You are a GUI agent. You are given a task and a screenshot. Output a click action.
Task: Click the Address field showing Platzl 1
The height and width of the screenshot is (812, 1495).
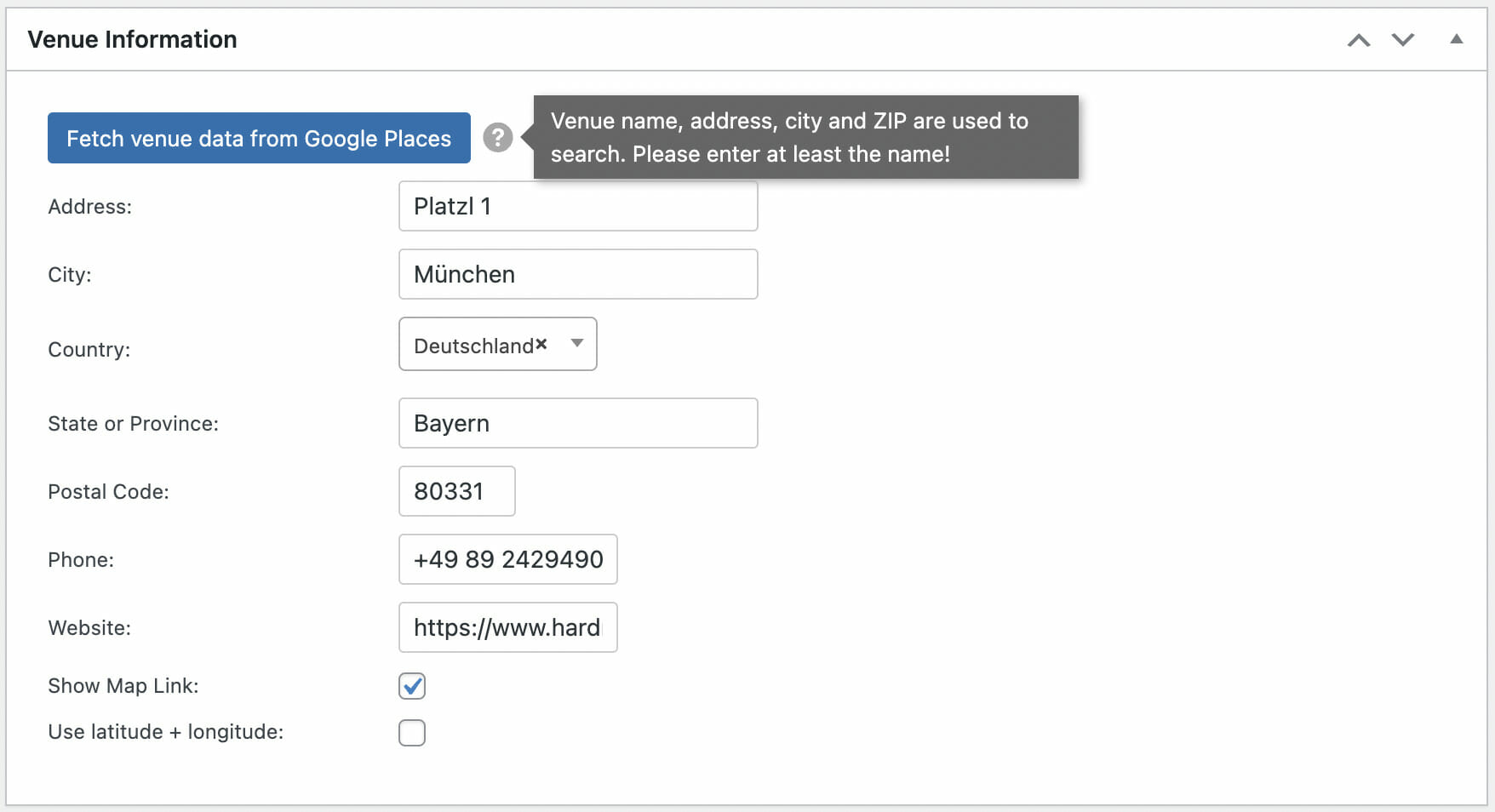(x=578, y=206)
